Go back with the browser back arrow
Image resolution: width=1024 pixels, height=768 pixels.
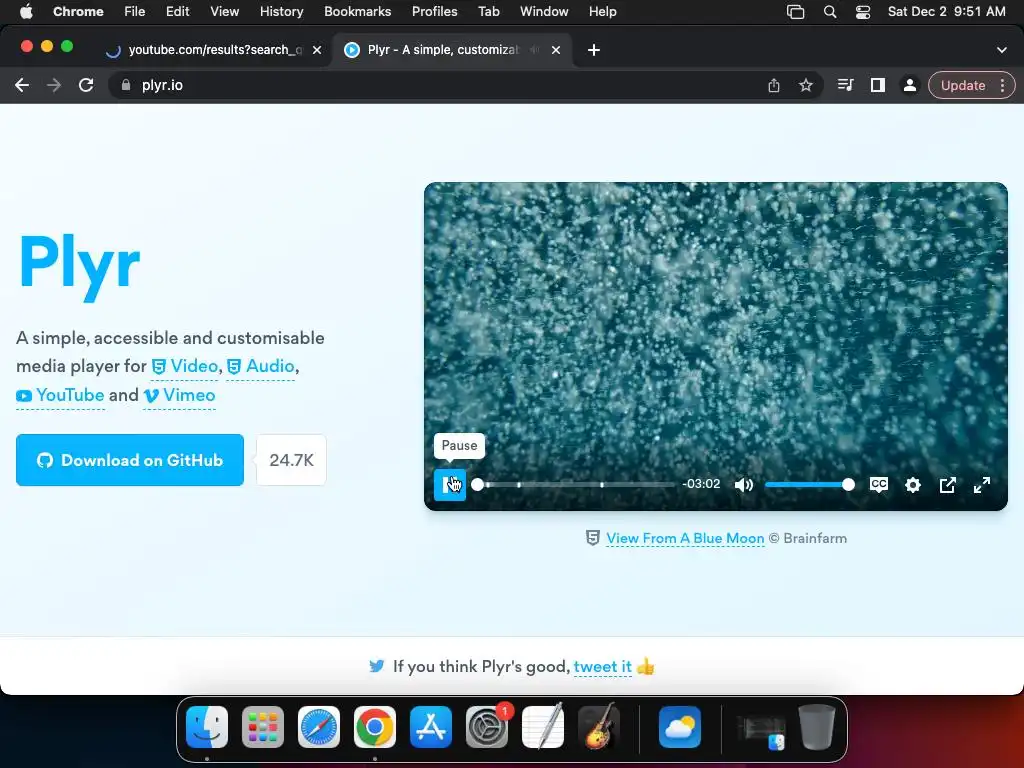coord(22,86)
